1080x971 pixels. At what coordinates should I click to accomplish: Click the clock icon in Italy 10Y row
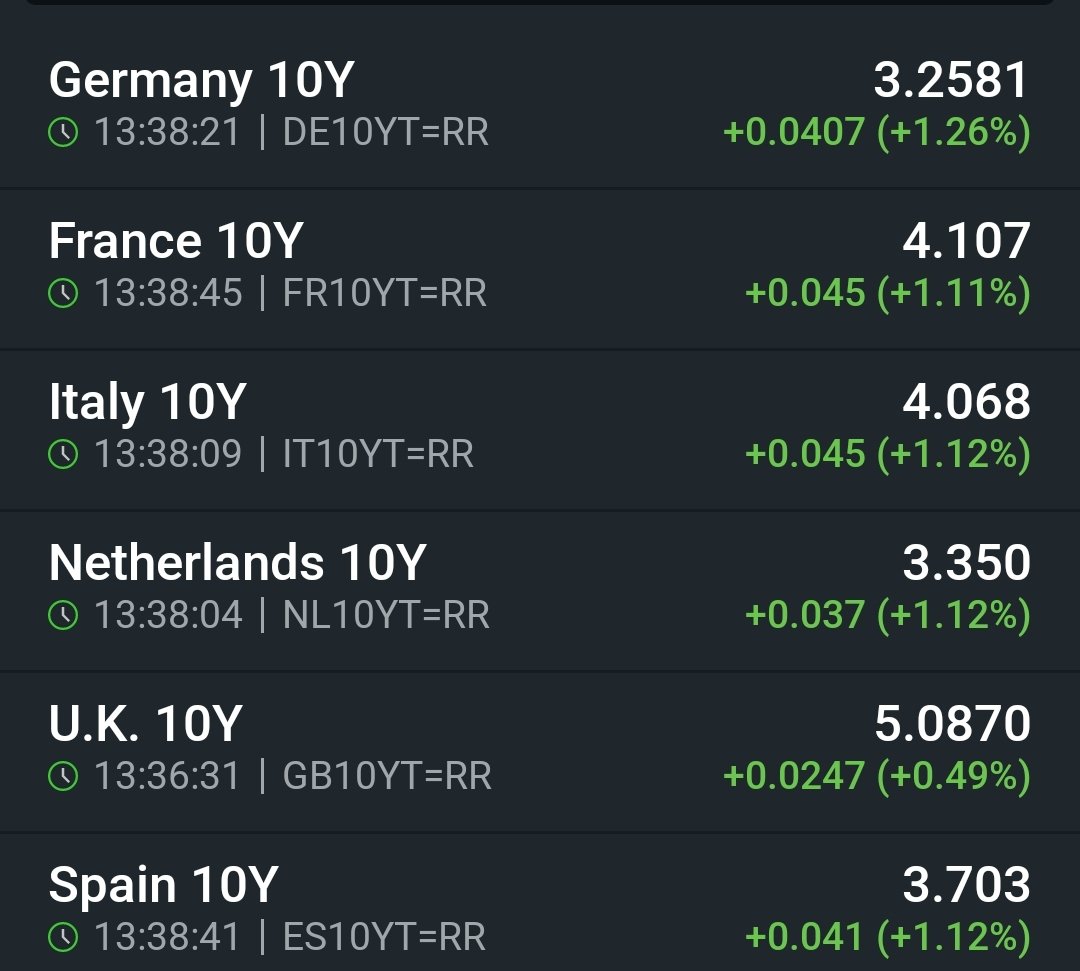coord(63,454)
